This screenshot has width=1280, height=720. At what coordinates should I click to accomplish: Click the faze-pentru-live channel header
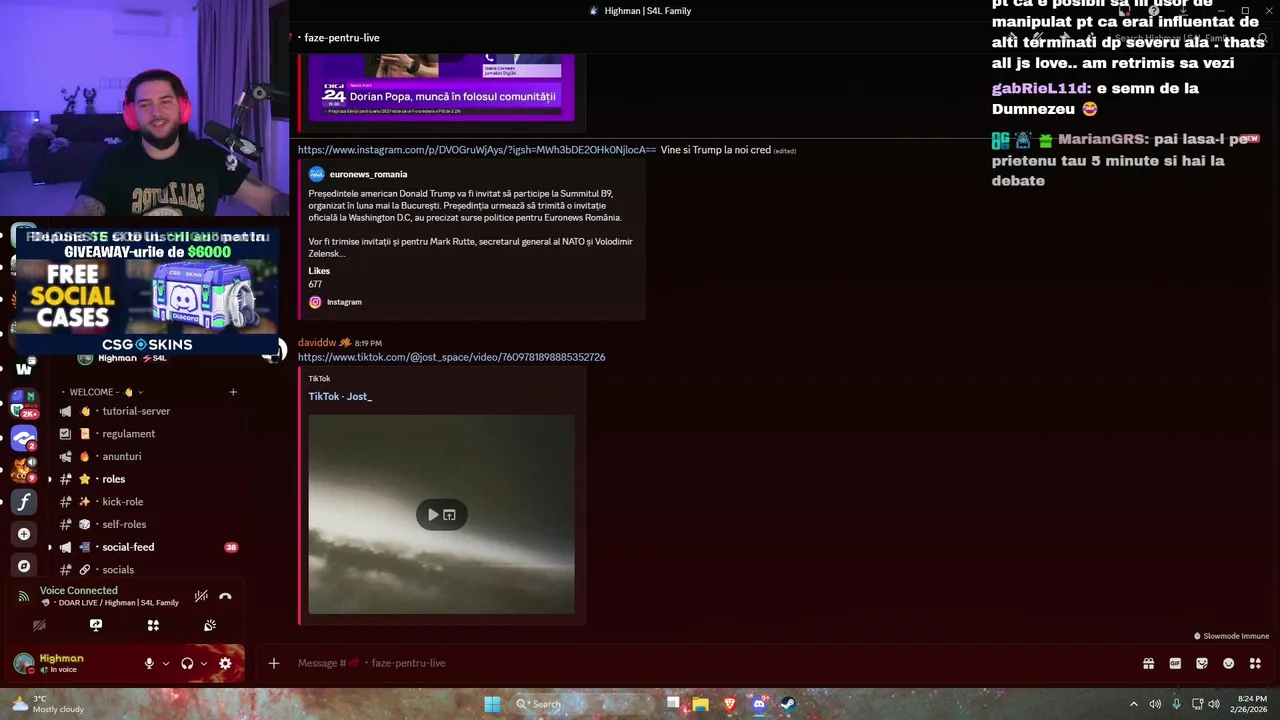341,38
